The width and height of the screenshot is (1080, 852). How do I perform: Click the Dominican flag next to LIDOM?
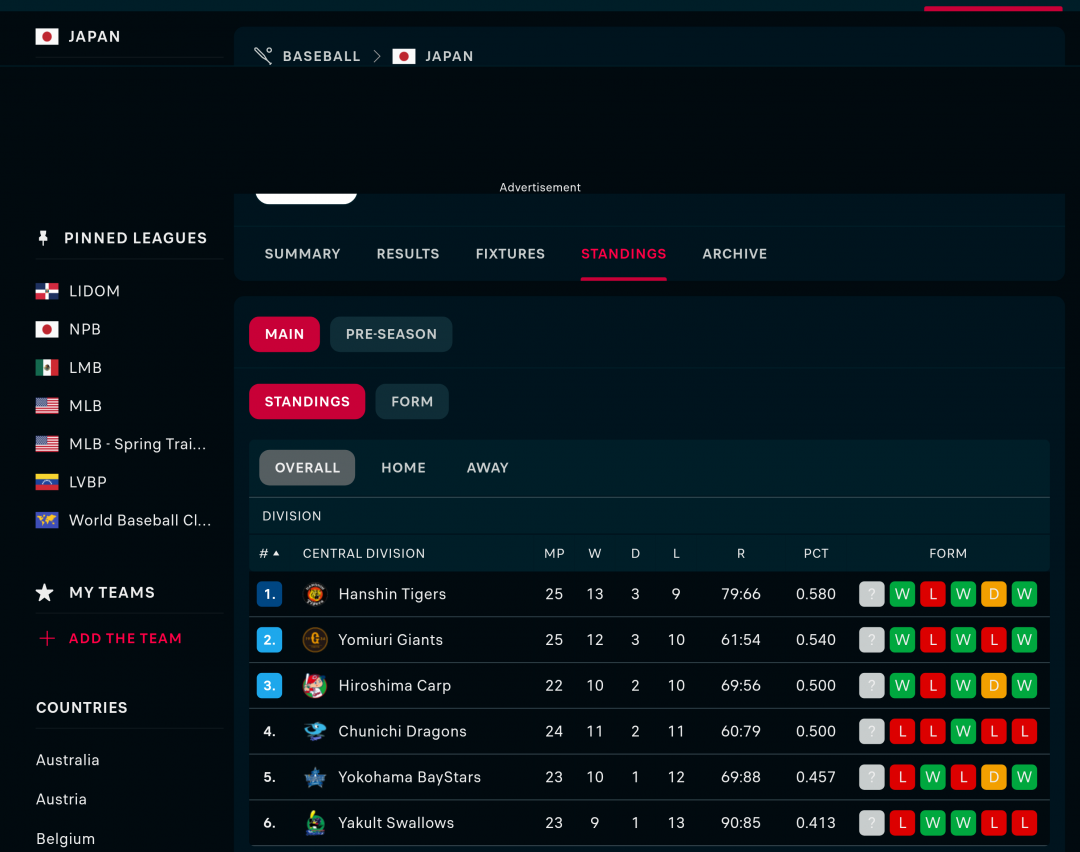[x=47, y=291]
